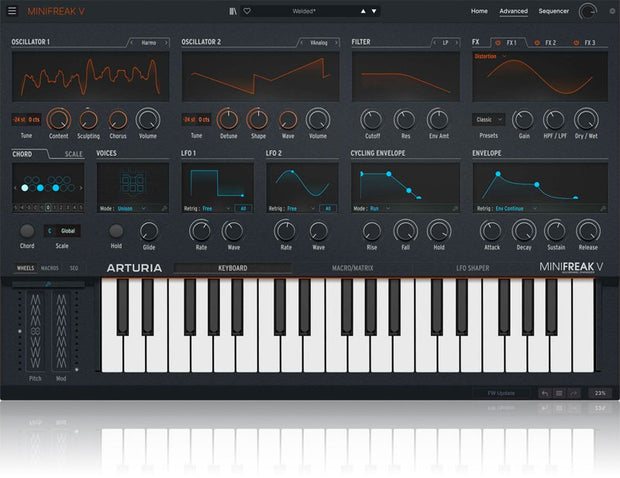The image size is (620, 478).
Task: Select chord octave step 0
Action: [x=48, y=207]
